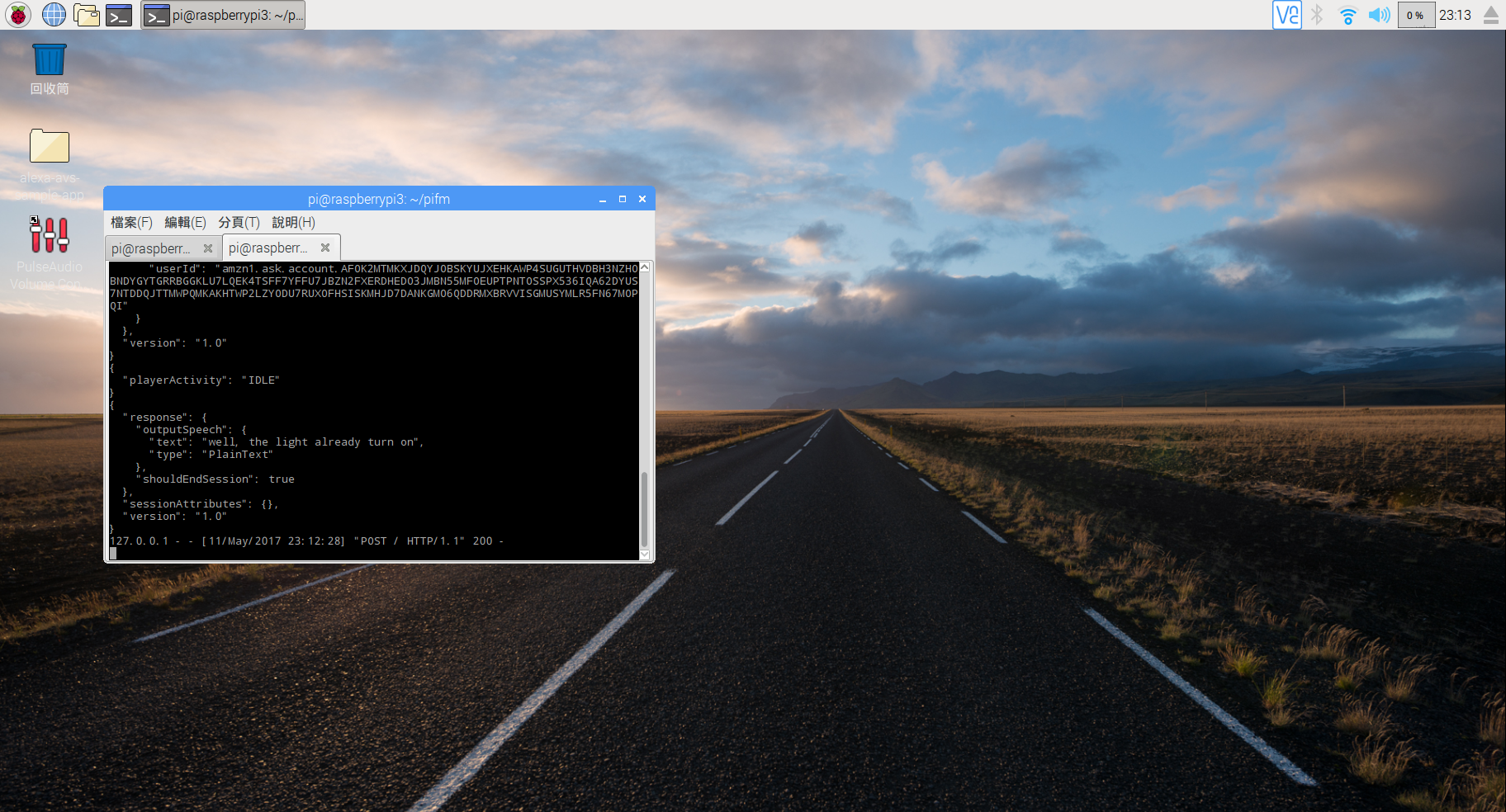Screen dimensions: 1506x812
Task: Click the terminal scrollbar down arrow
Action: click(645, 555)
